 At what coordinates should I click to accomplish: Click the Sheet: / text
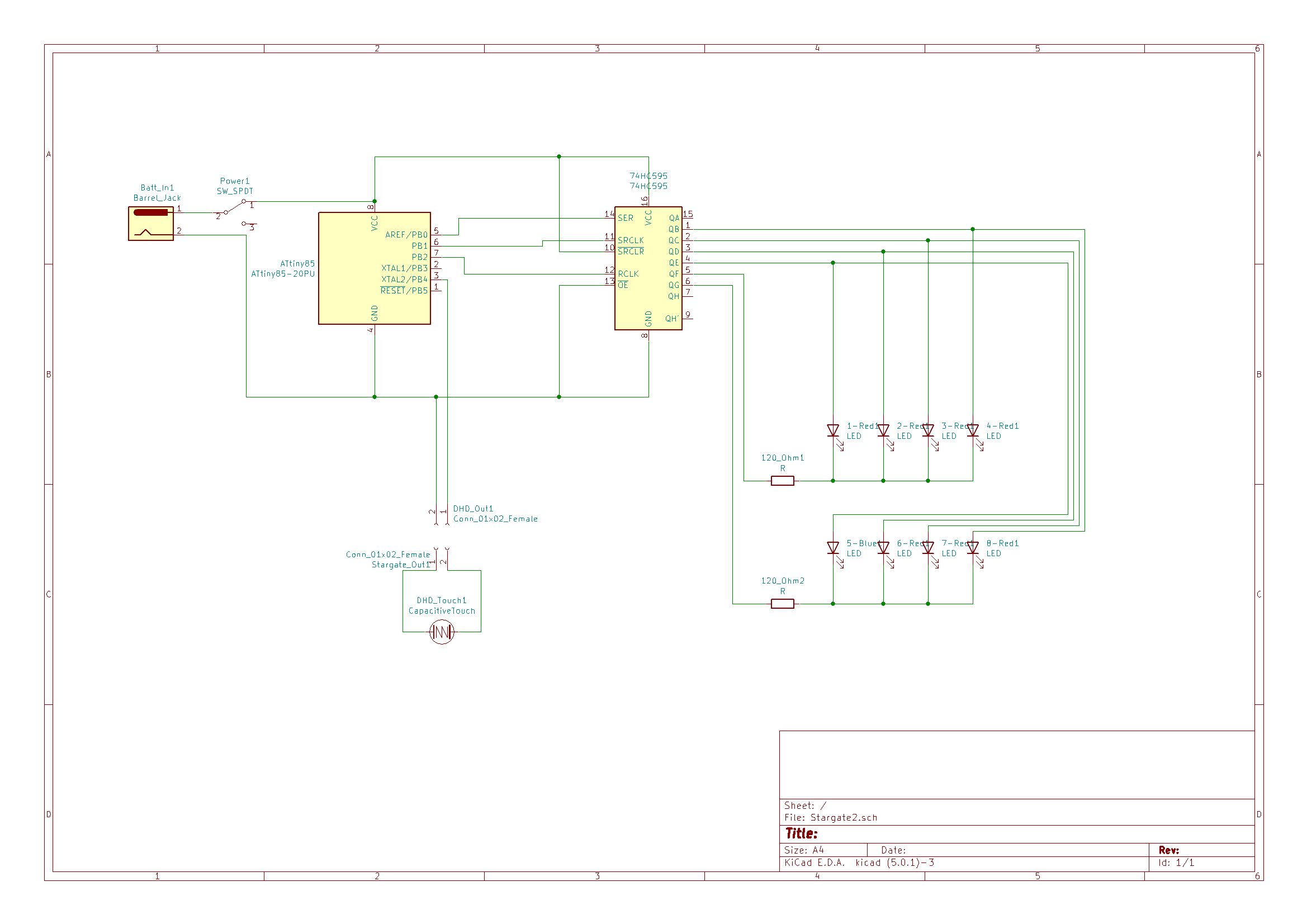[805, 805]
